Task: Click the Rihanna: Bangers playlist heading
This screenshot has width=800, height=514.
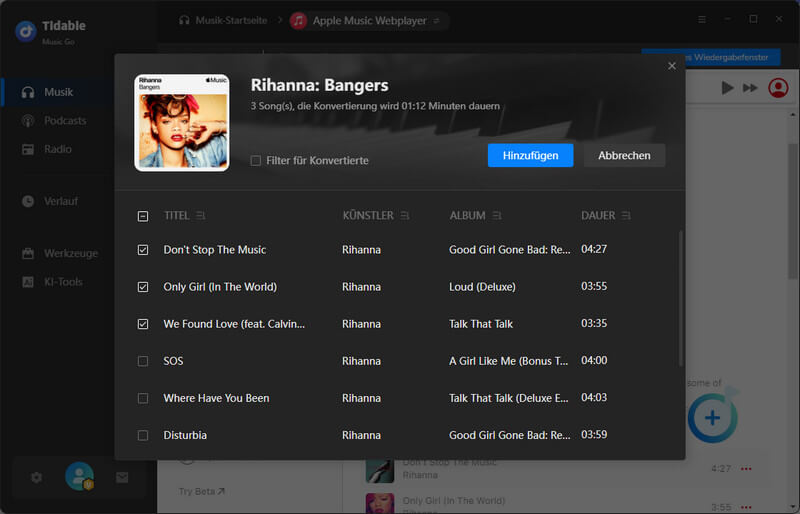Action: point(319,85)
